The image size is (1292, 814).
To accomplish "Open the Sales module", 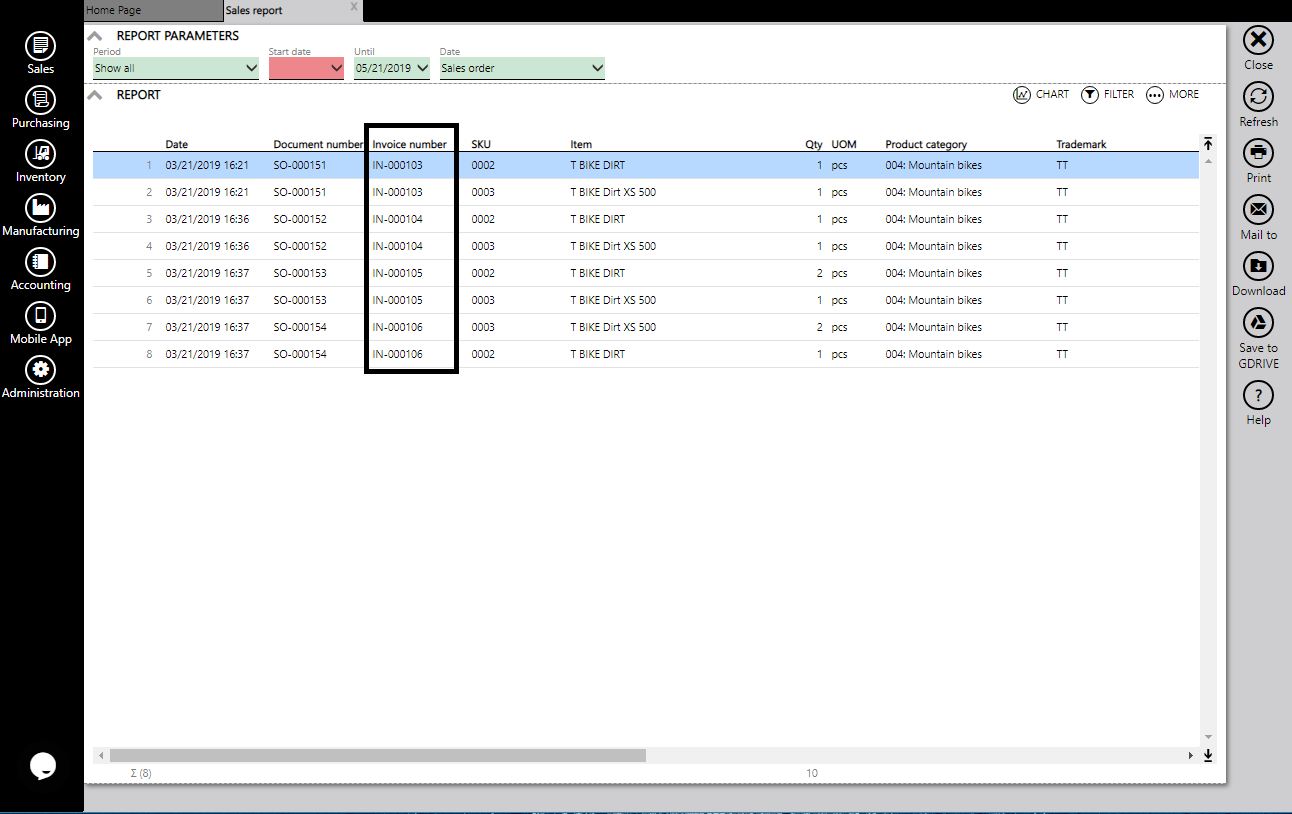I will point(40,50).
